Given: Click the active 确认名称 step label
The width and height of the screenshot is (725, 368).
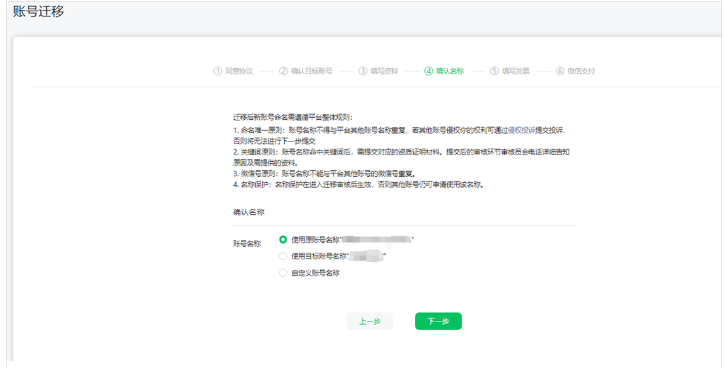Looking at the screenshot, I should pos(450,71).
